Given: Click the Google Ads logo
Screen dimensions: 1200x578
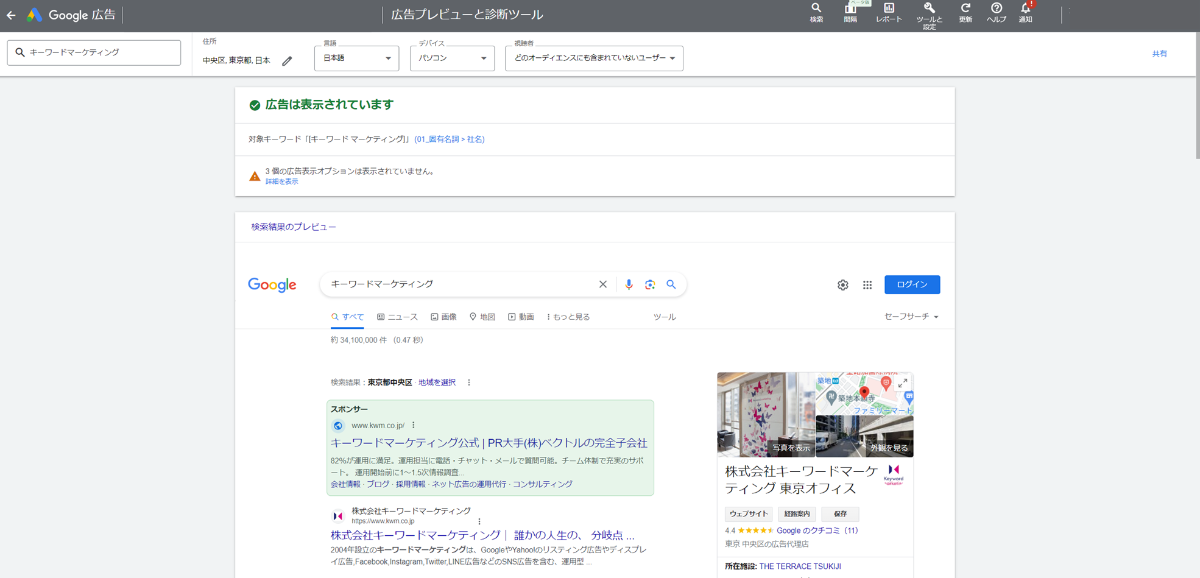Looking at the screenshot, I should 34,15.
